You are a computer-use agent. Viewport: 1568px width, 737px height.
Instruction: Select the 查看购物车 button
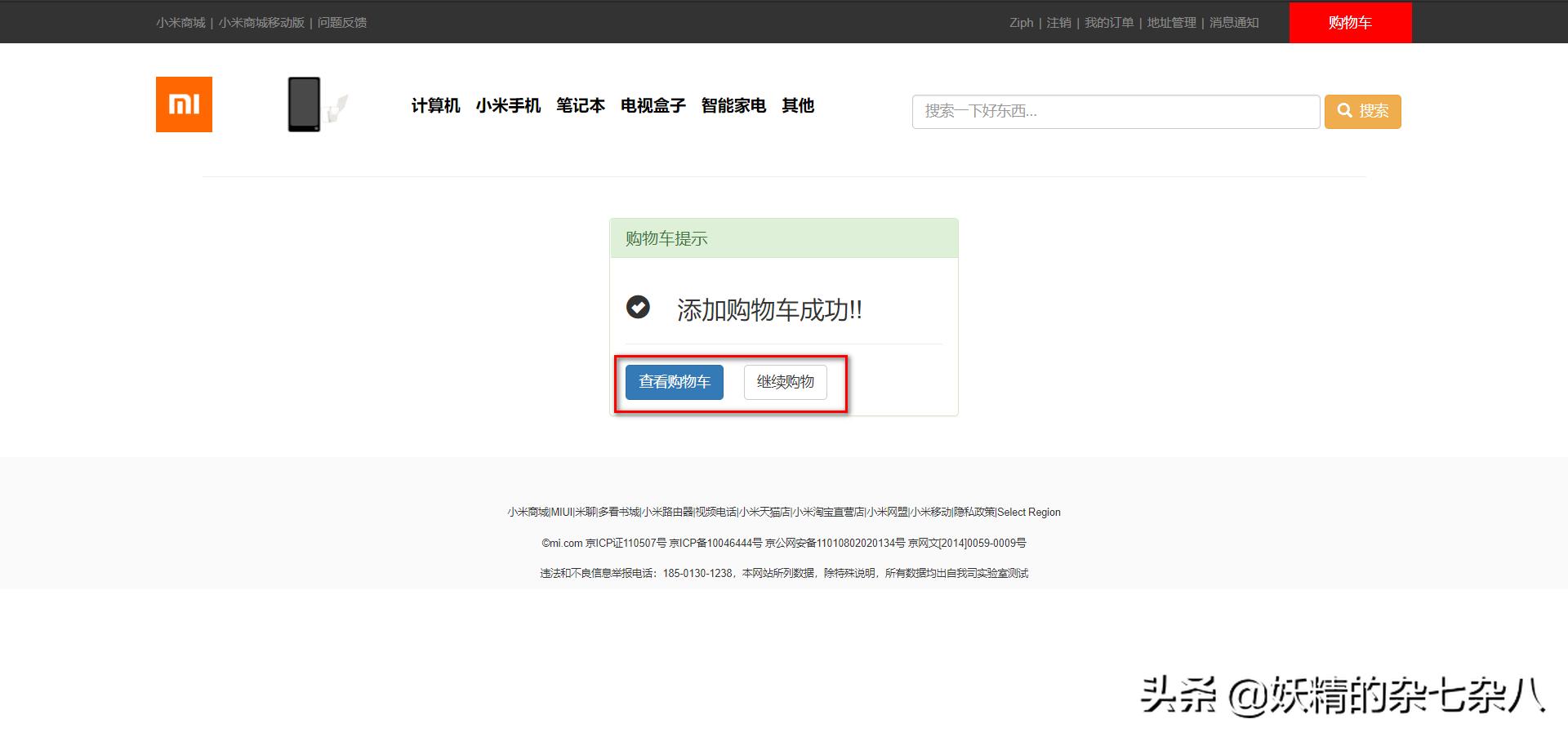pyautogui.click(x=673, y=381)
